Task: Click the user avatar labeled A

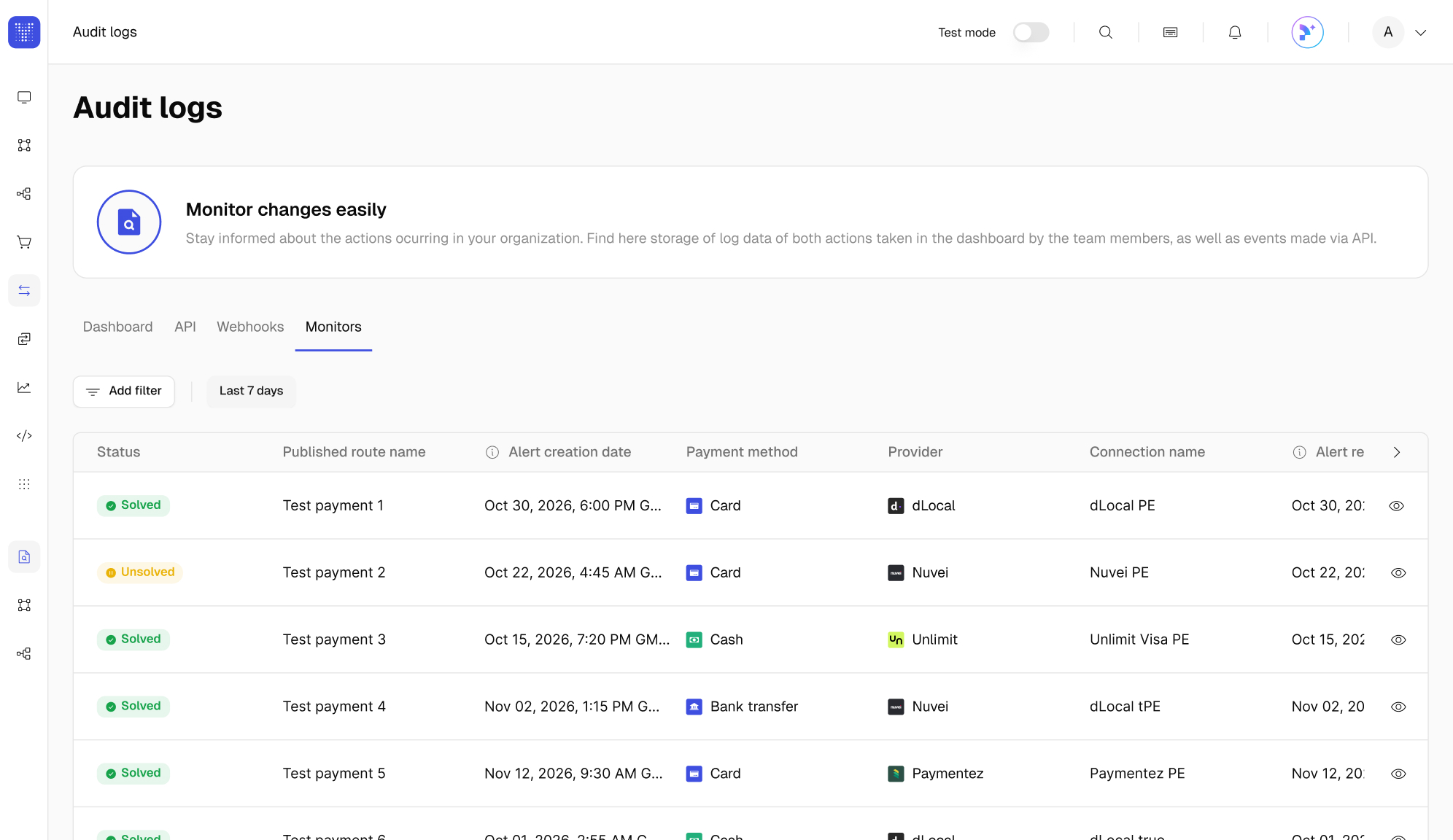Action: [1387, 32]
